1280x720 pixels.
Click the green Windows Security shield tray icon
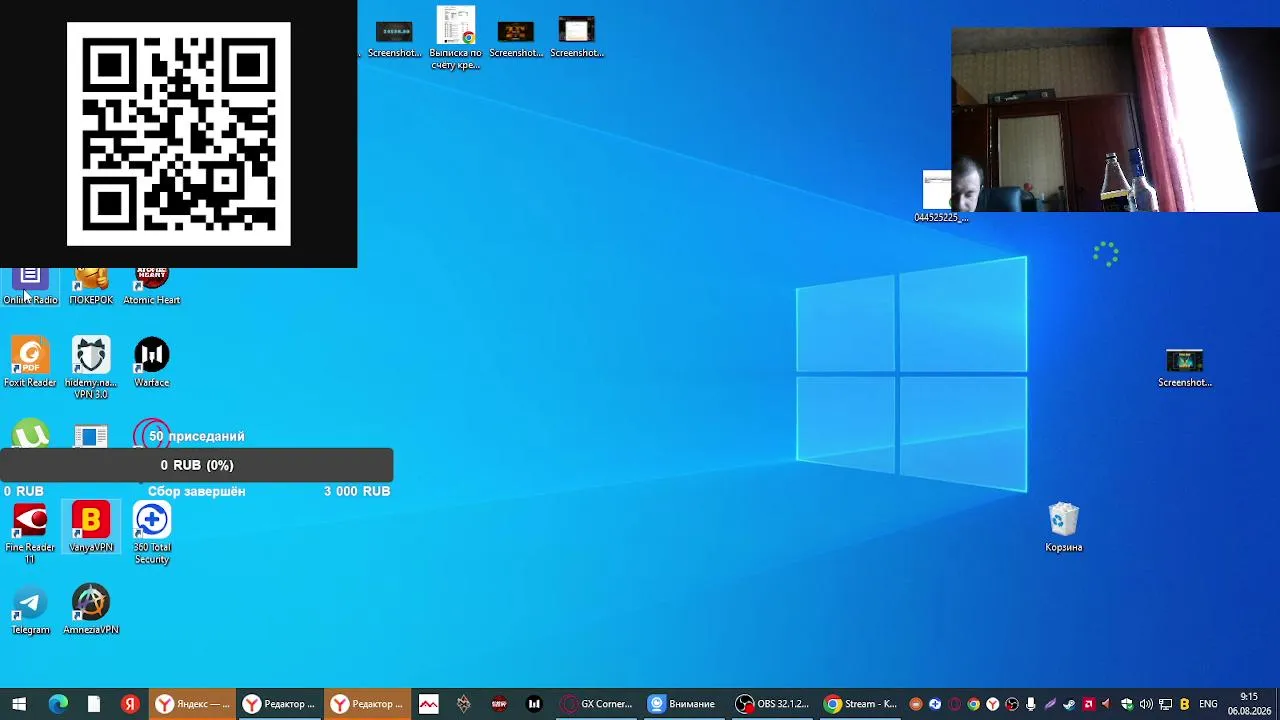pyautogui.click(x=1127, y=704)
